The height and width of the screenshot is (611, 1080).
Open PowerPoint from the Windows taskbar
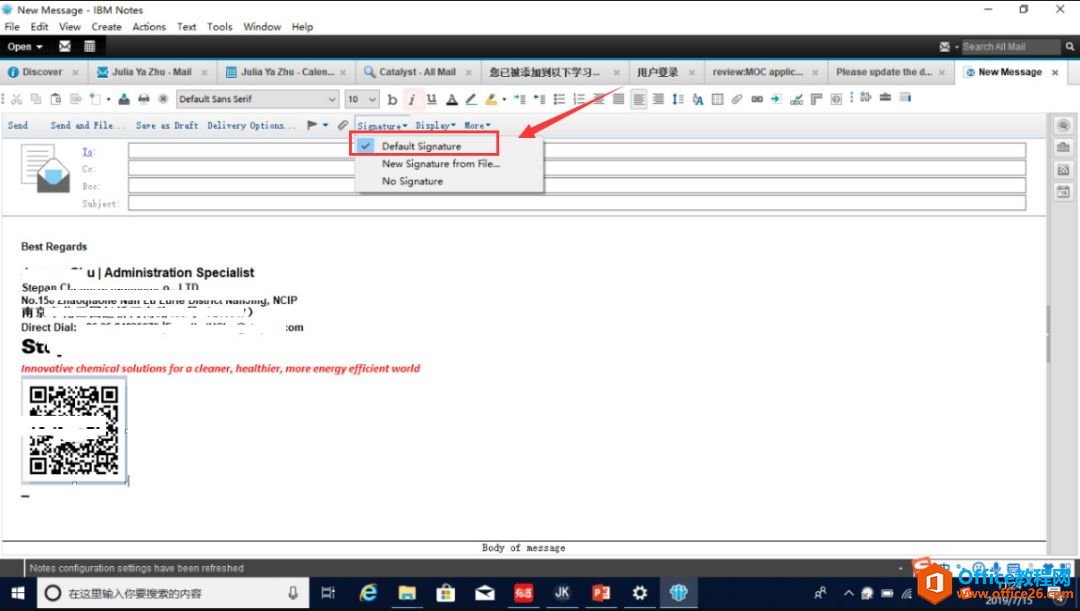[601, 593]
